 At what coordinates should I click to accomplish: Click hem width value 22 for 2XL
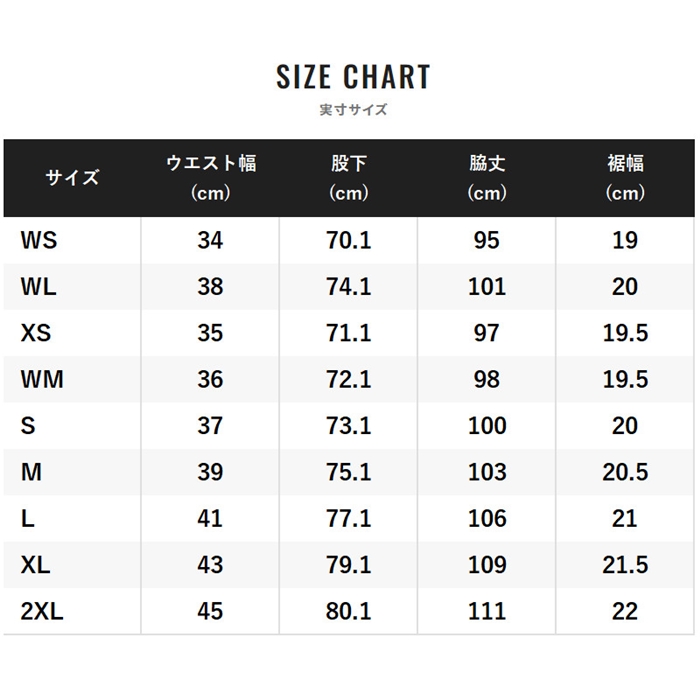[x=625, y=611]
